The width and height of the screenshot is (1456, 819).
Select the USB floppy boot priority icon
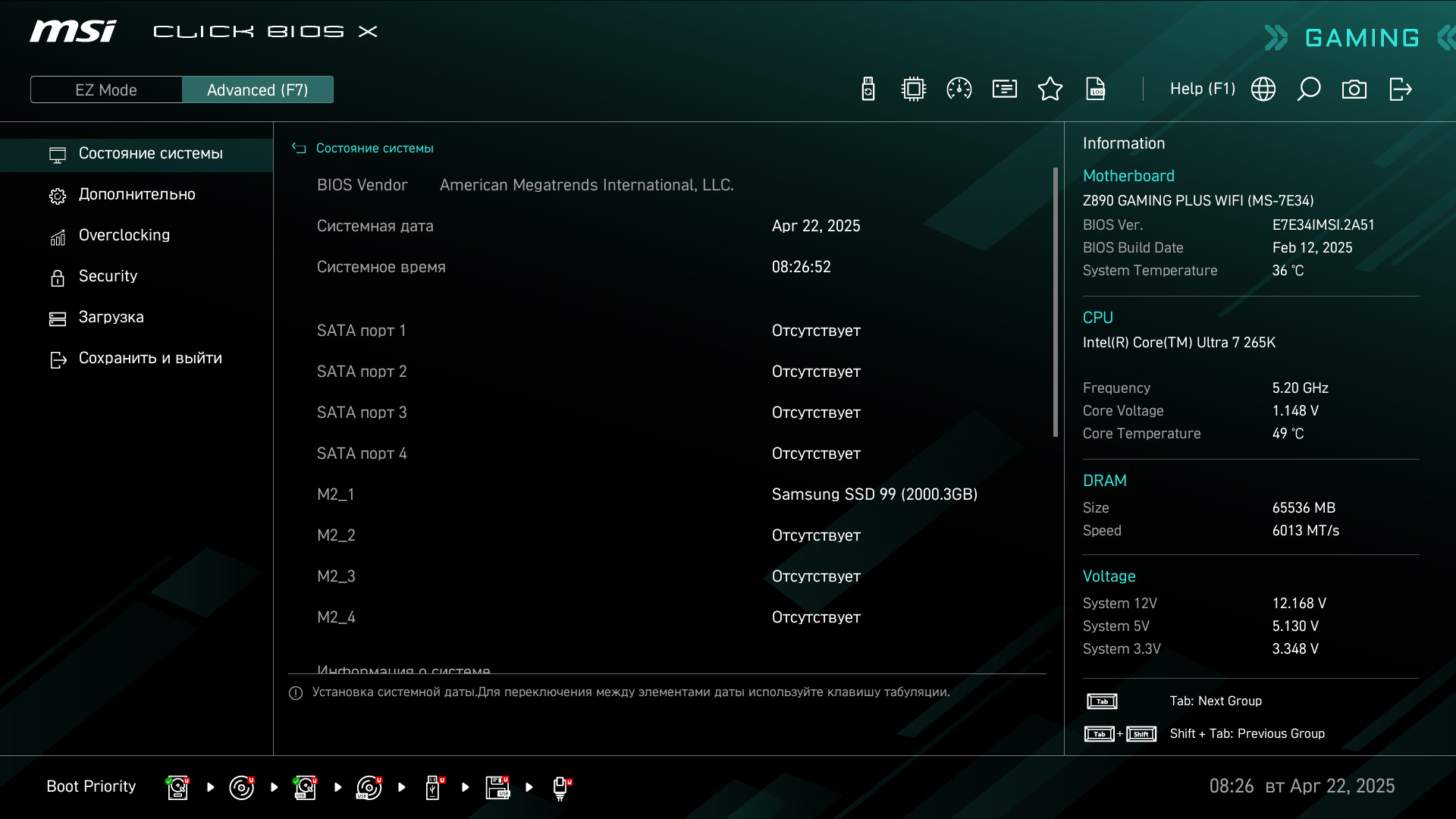(x=497, y=787)
